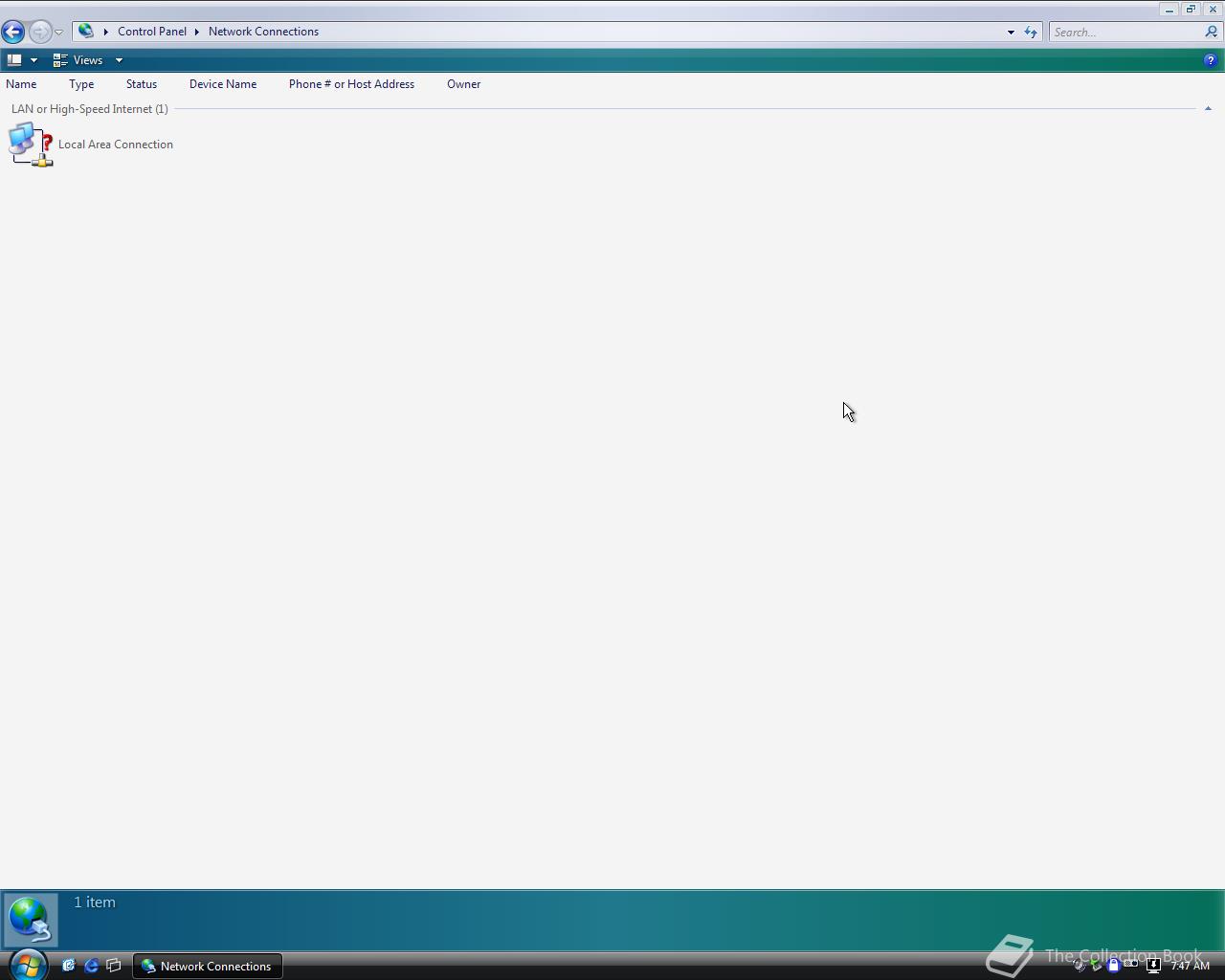Minimize the Network Connections window
The width and height of the screenshot is (1225, 980).
1169,10
